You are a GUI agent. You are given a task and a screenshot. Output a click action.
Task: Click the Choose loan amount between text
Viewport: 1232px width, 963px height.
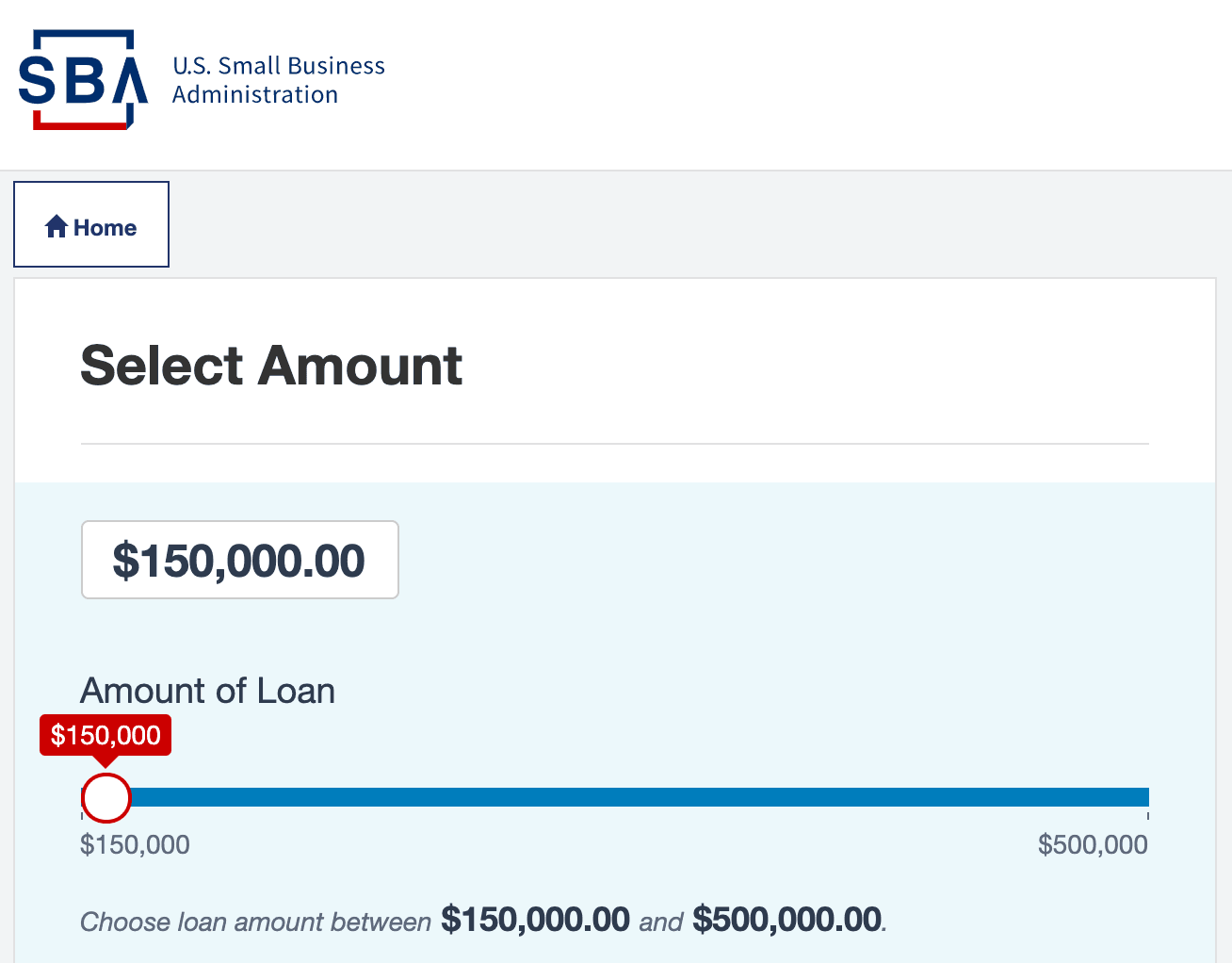click(256, 922)
